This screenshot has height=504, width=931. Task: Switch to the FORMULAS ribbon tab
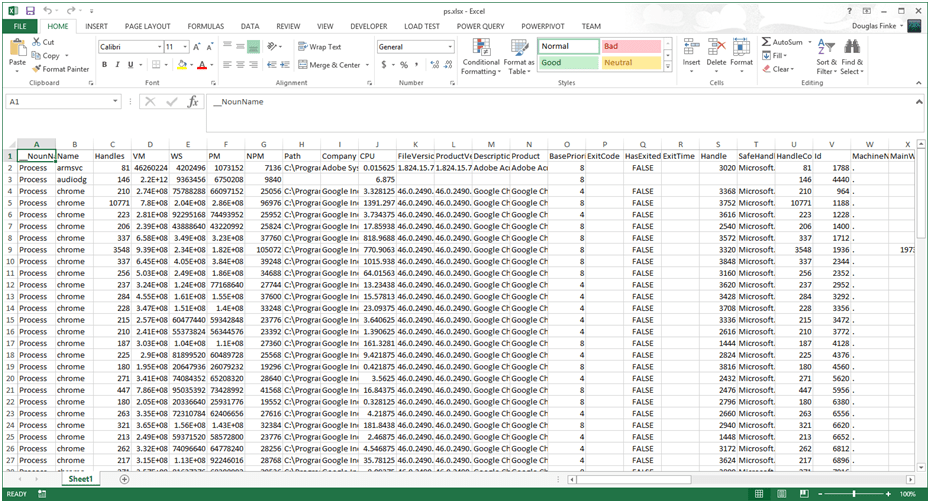click(x=205, y=26)
